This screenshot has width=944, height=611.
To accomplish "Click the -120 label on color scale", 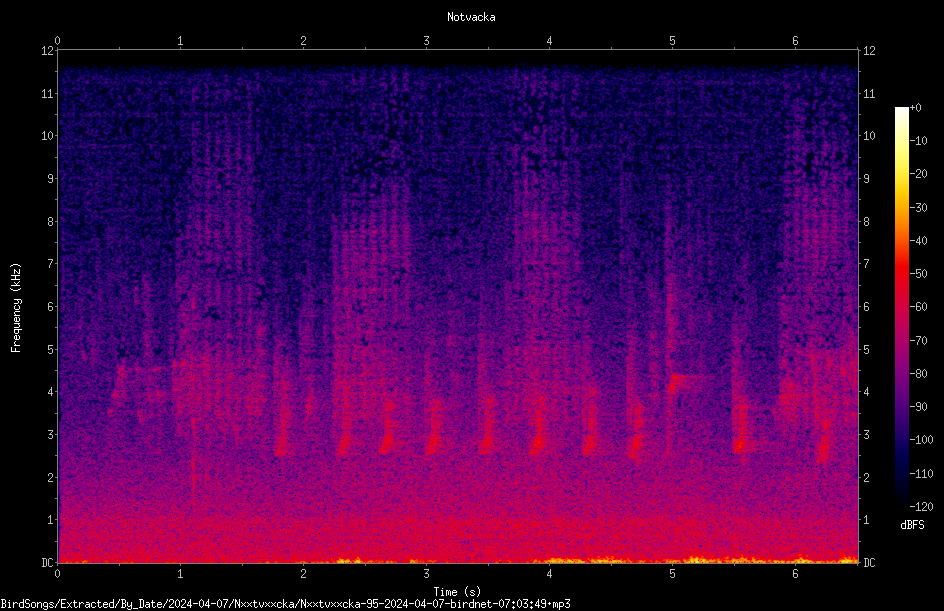I will coord(921,506).
